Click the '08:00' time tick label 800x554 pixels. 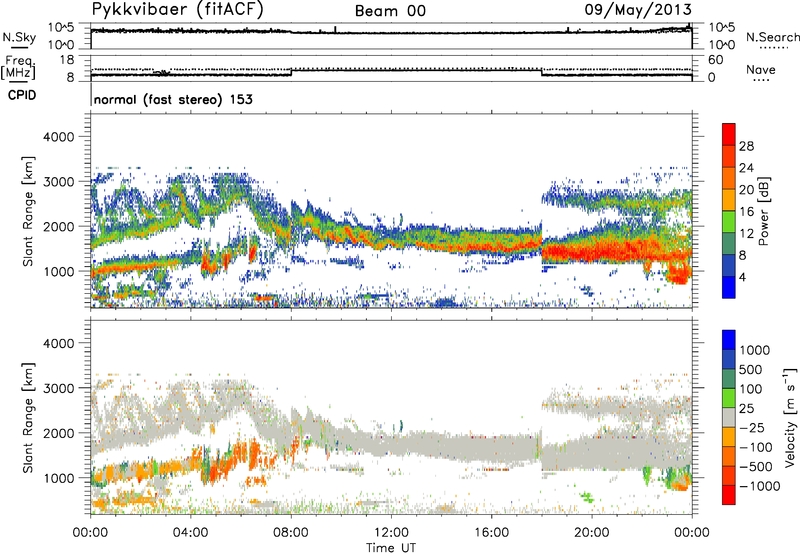(x=291, y=533)
